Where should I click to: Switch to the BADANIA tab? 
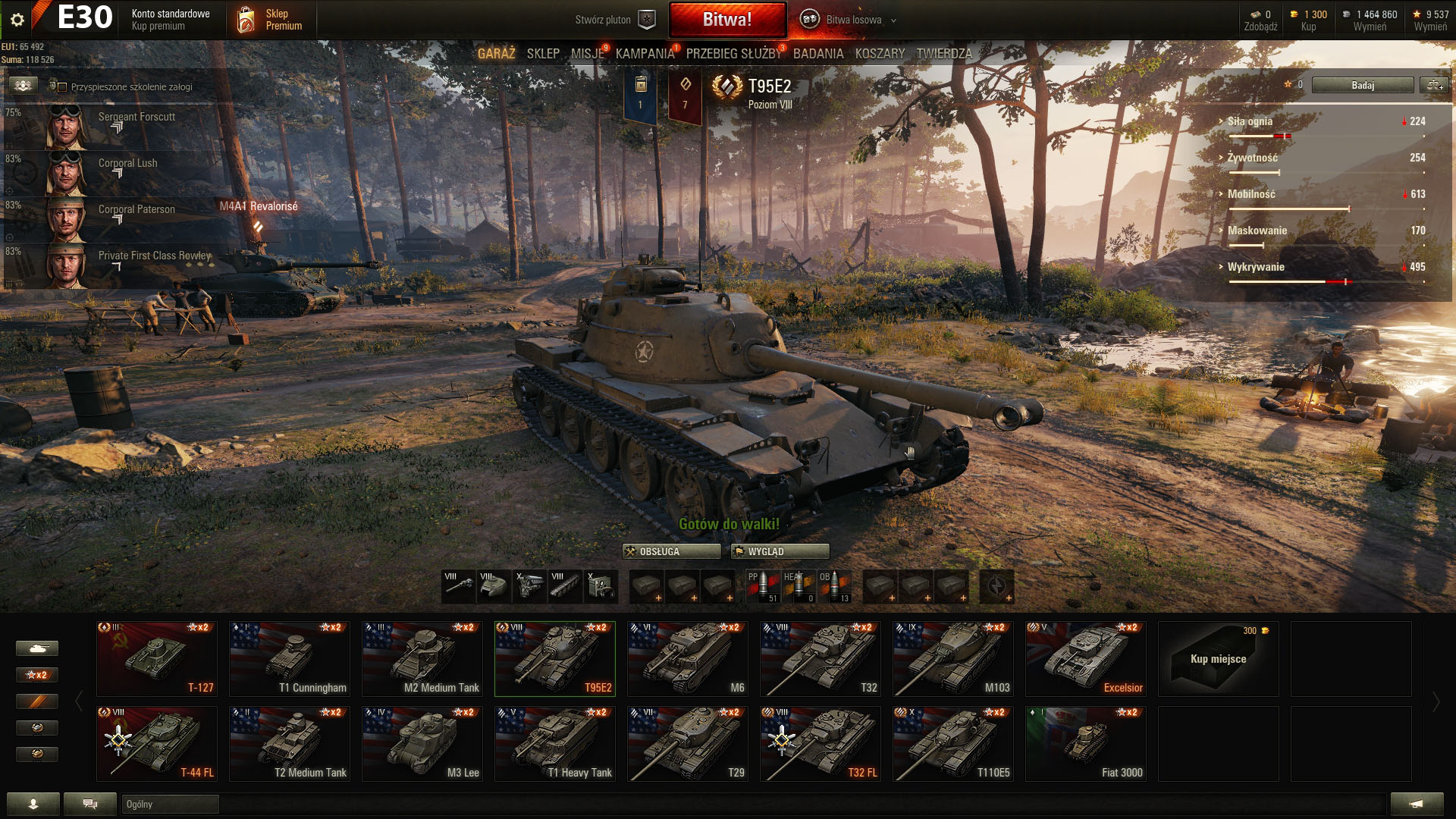tap(818, 53)
